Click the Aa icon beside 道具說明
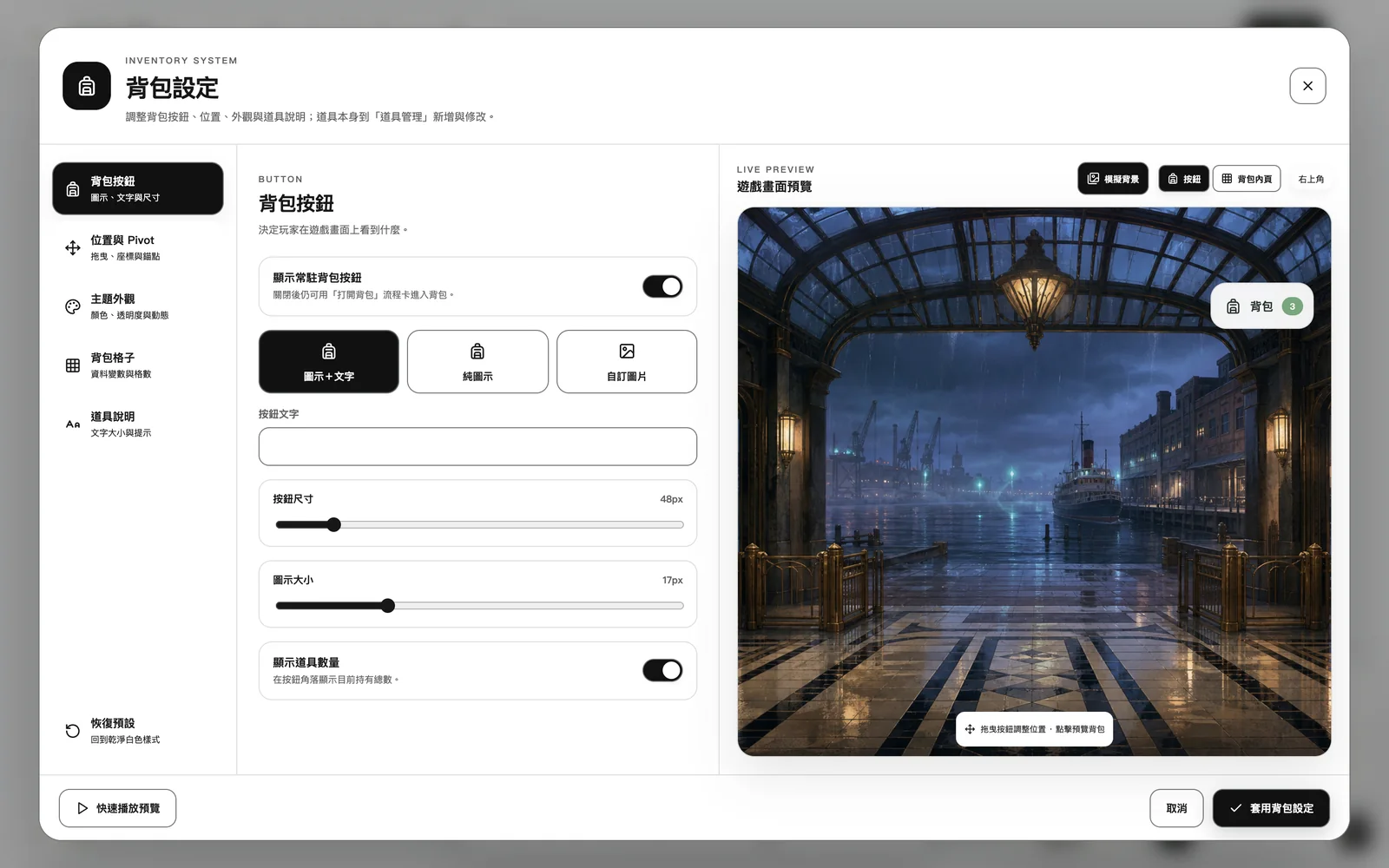 point(73,424)
